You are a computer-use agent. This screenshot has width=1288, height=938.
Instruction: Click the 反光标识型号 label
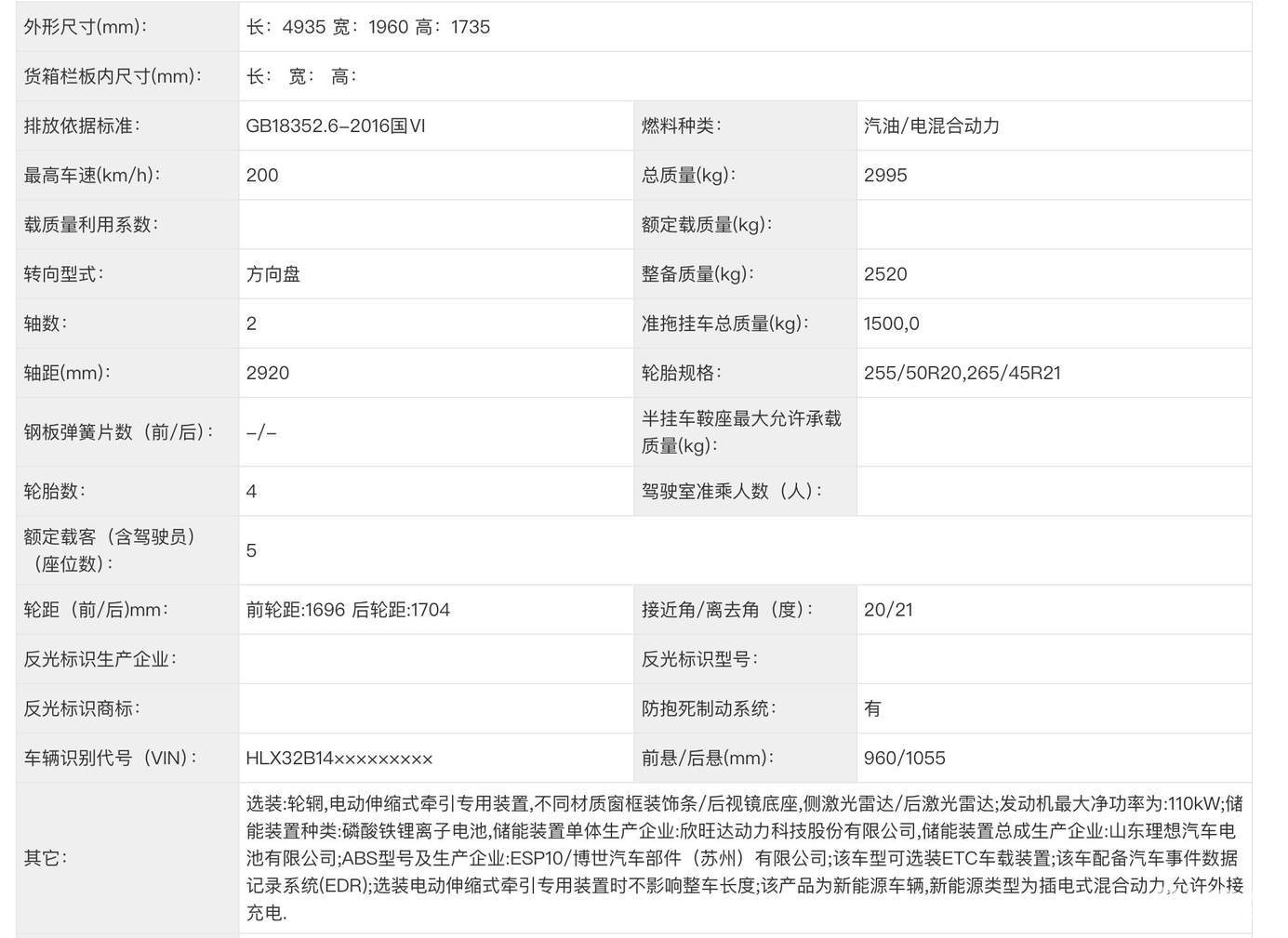(699, 659)
